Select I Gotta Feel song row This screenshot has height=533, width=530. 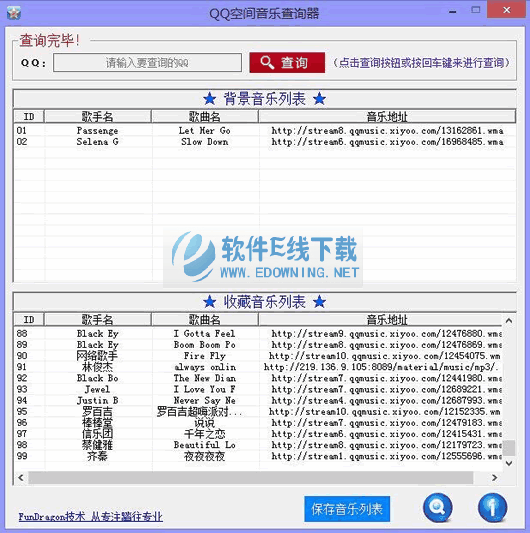coord(258,333)
